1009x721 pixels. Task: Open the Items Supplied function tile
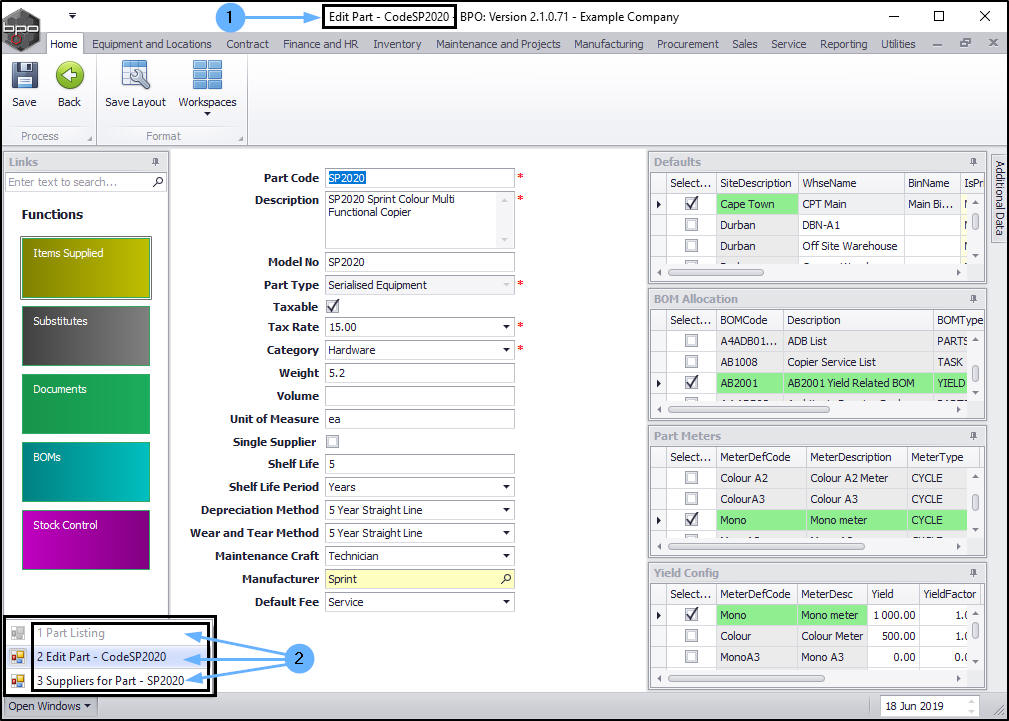click(86, 268)
